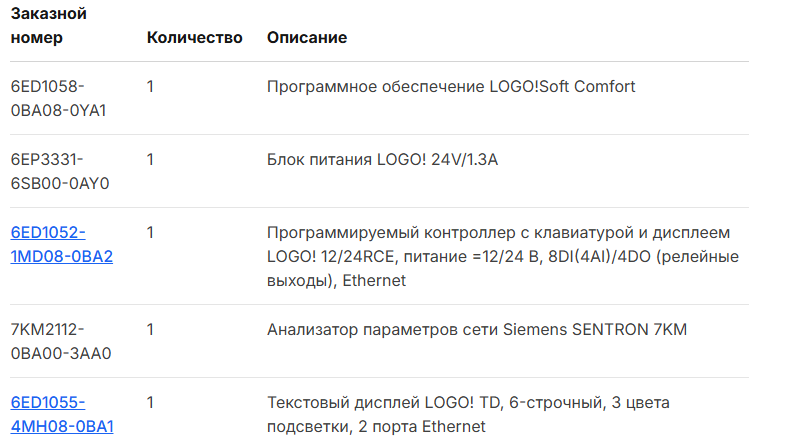
Task: Open the 6ED1055-4MH08-0BA1 order number link
Action: [x=61, y=414]
